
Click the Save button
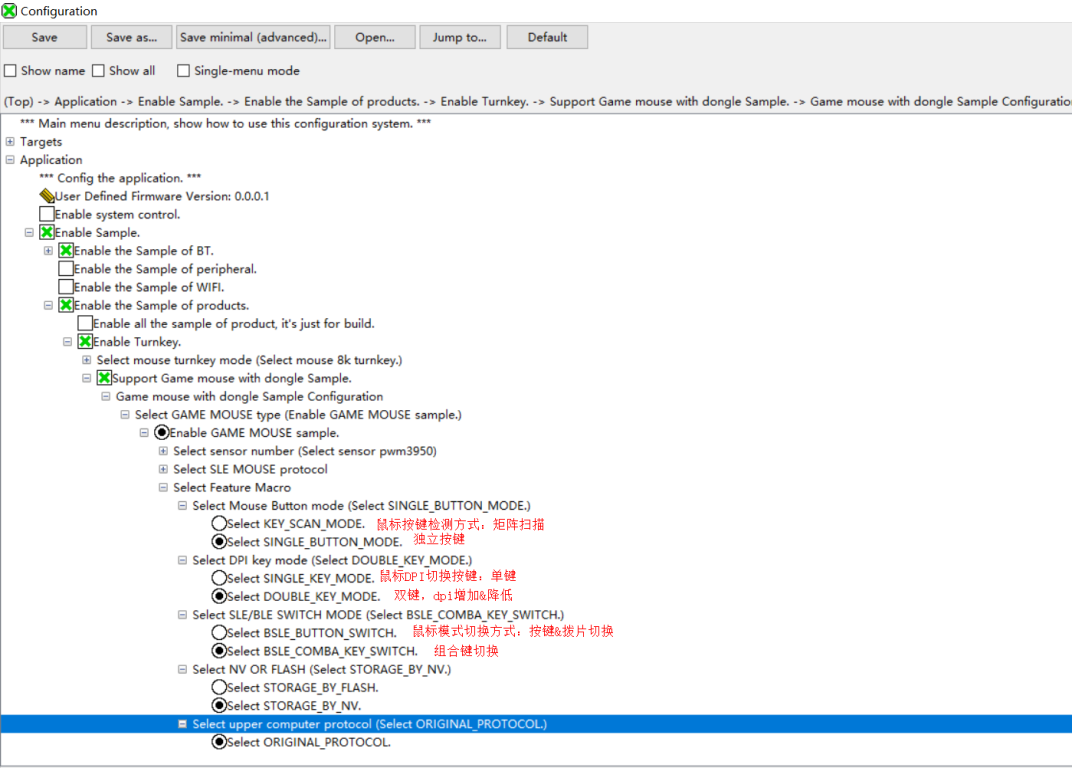pos(44,37)
